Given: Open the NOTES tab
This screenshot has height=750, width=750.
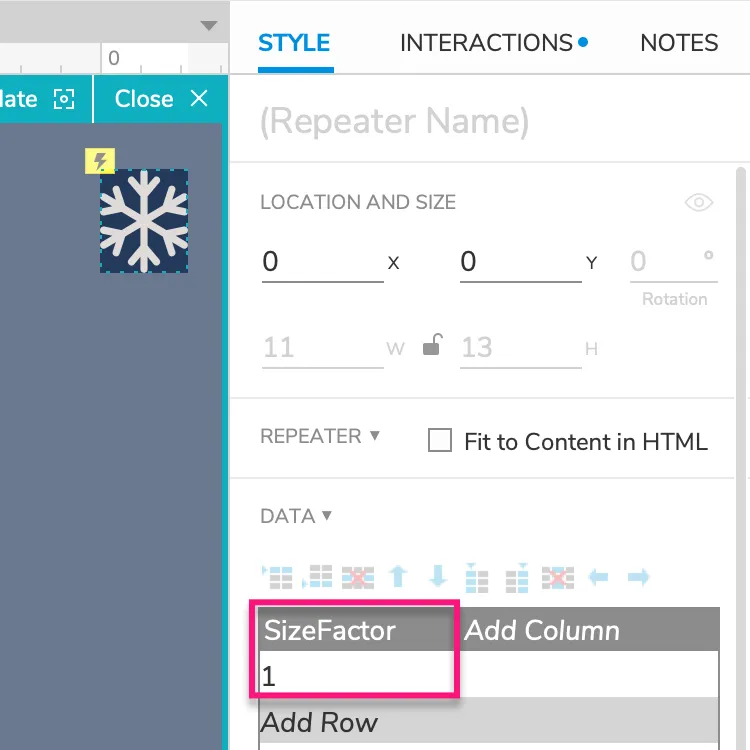Looking at the screenshot, I should point(679,43).
